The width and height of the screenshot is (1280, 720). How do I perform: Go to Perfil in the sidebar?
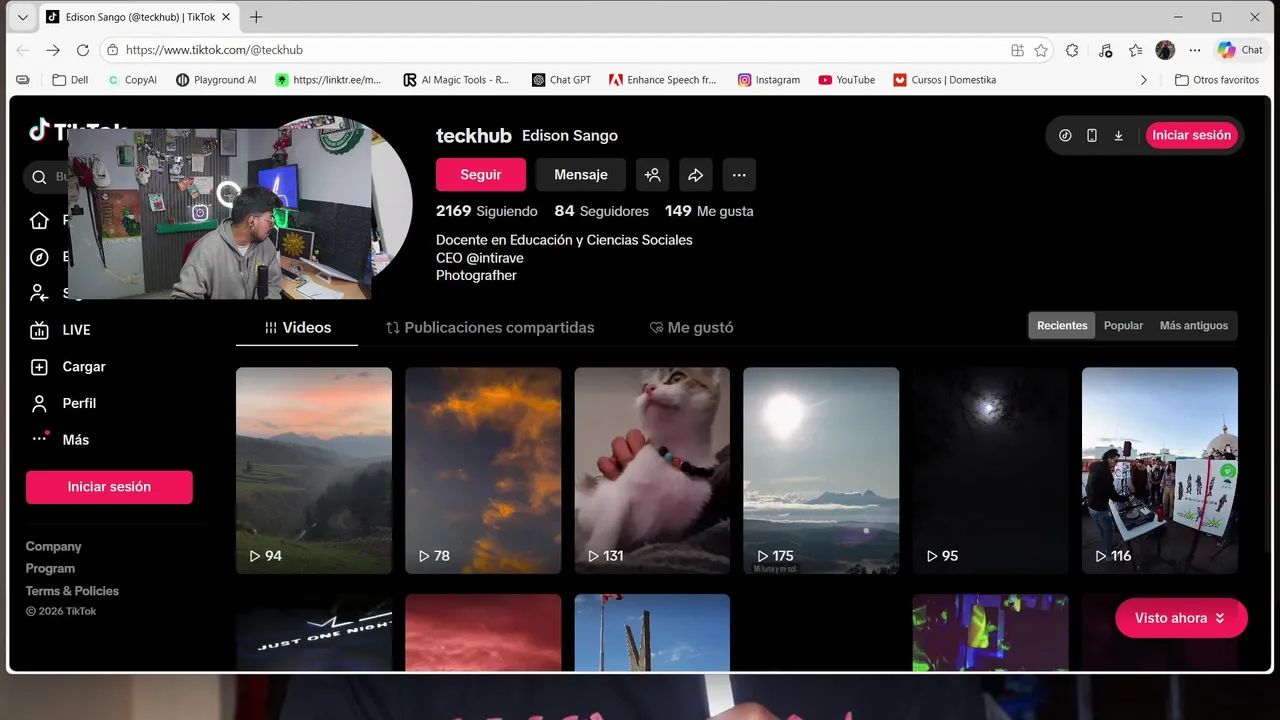(66, 403)
